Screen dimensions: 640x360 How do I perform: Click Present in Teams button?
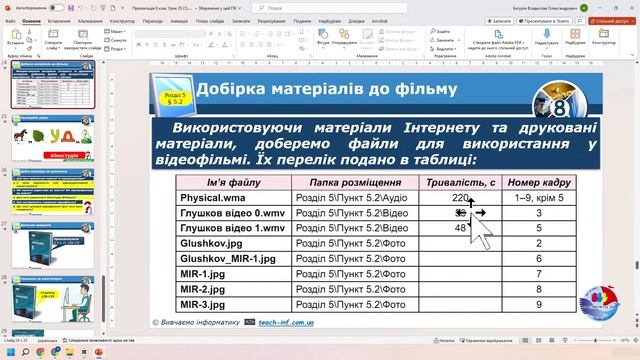(544, 21)
